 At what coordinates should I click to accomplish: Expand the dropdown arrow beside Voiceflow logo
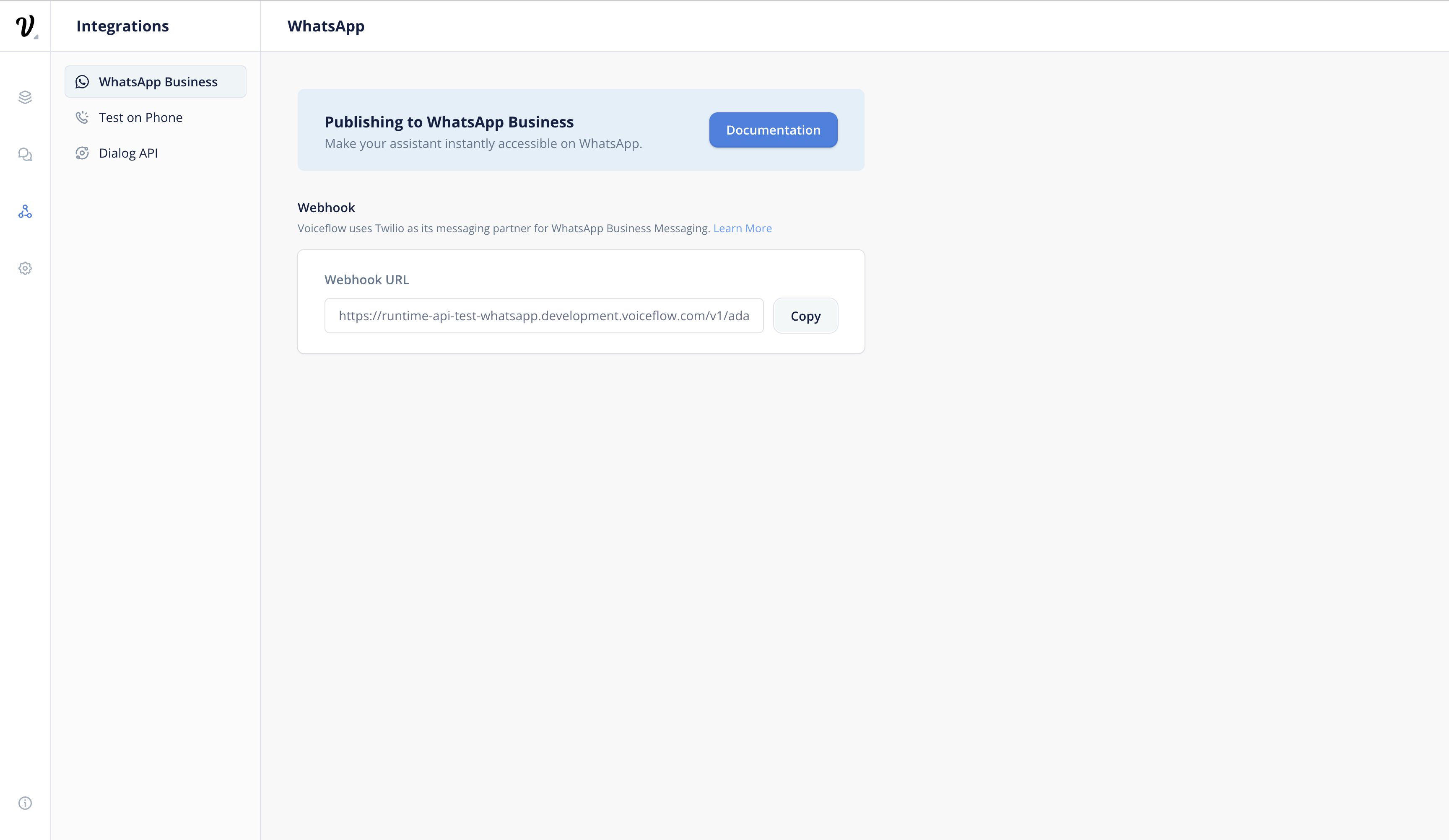[36, 37]
